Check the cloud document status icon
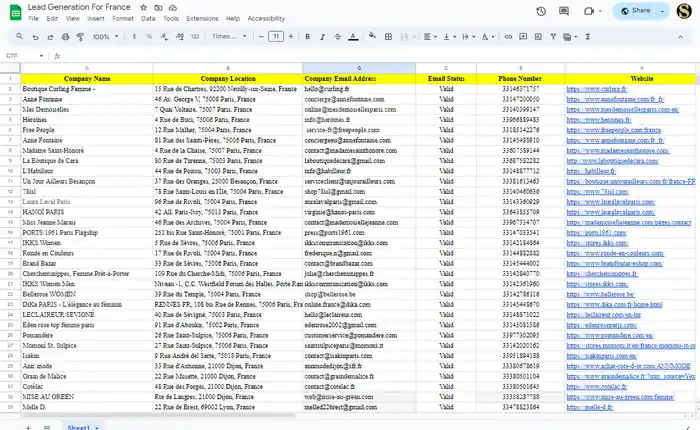700x430 pixels. tap(173, 8)
